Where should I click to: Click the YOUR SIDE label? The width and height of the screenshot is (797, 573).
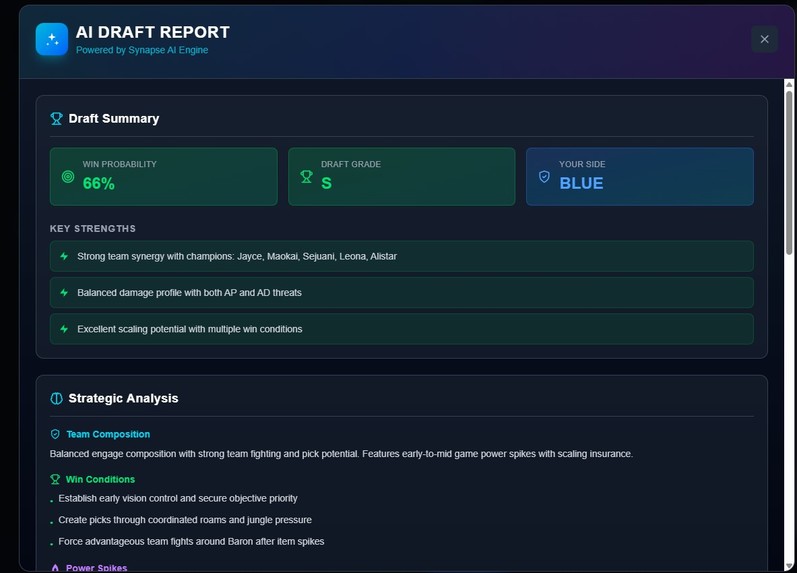tap(582, 164)
